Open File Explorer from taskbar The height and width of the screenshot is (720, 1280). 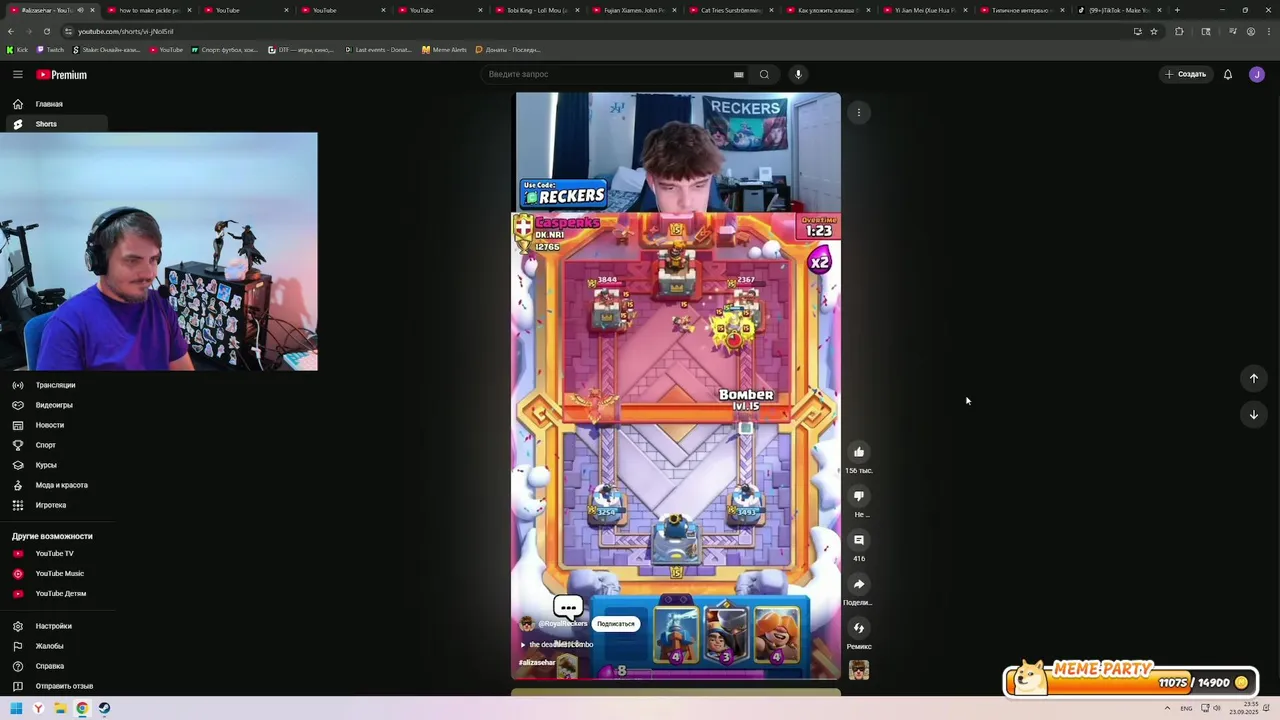(x=60, y=708)
